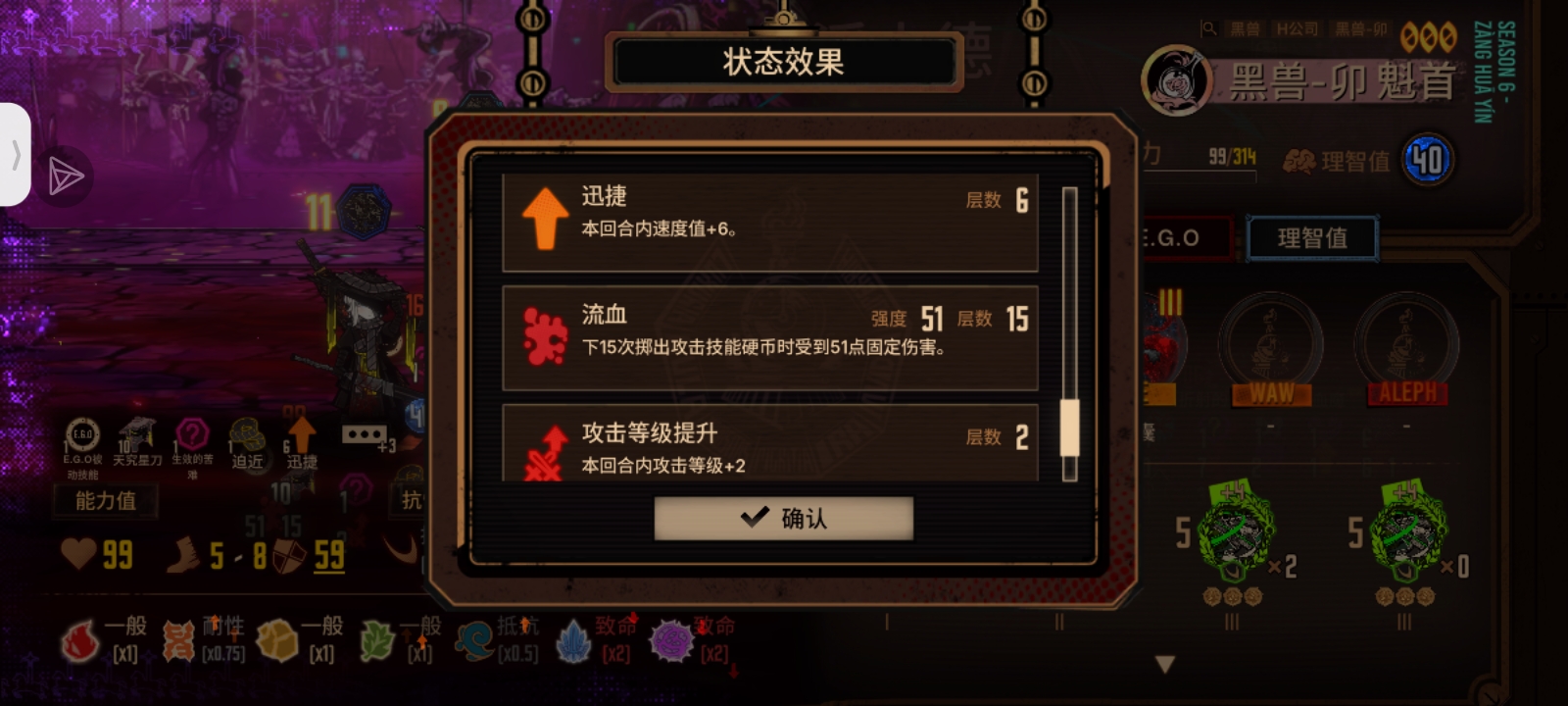Select the 攻击等级提升 sword icon
1568x706 pixels.
click(545, 453)
